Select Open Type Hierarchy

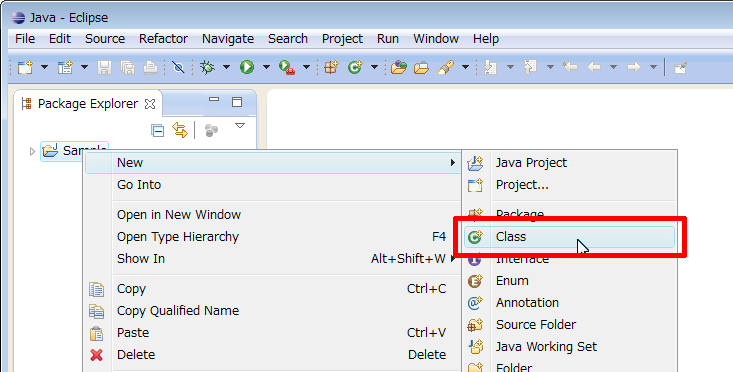(273, 236)
